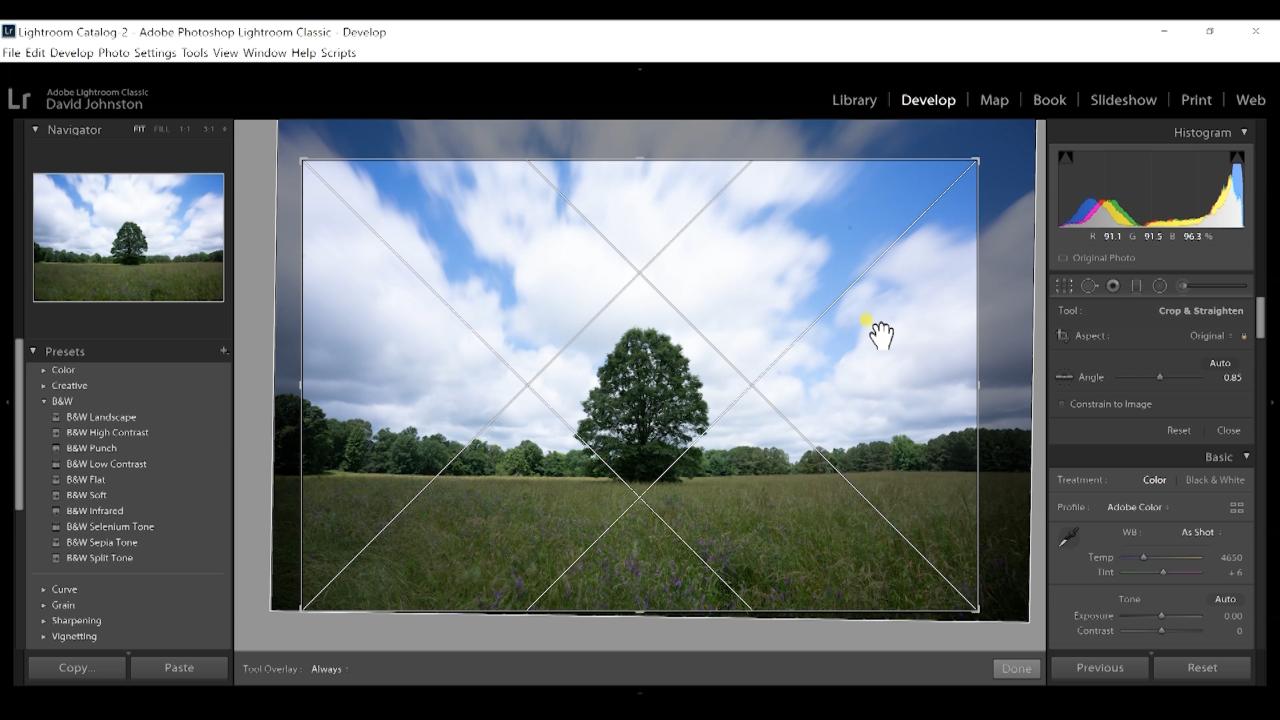Viewport: 1280px width, 720px height.
Task: Click the Navigator preview thumbnail
Action: click(x=128, y=237)
